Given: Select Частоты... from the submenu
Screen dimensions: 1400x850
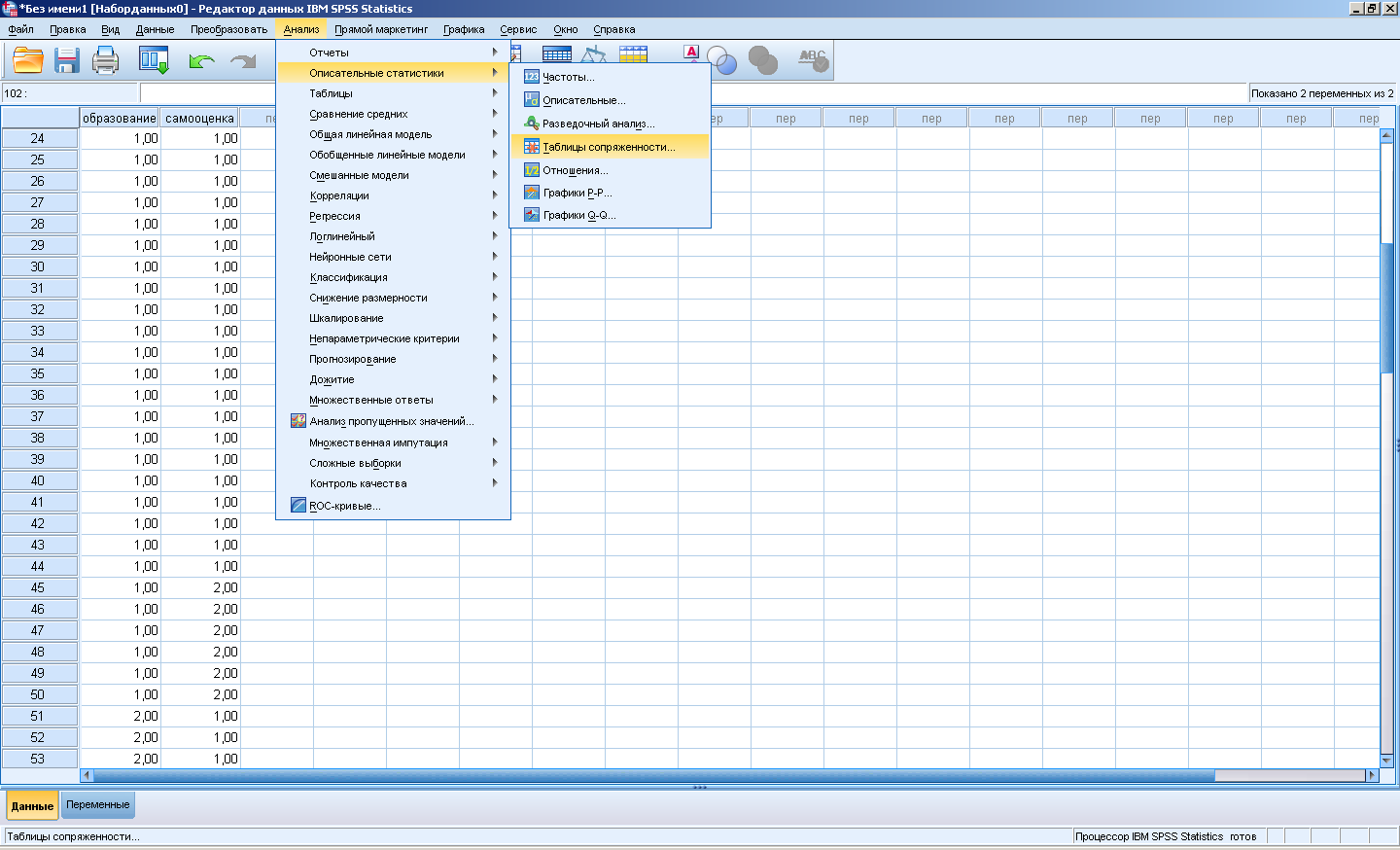Looking at the screenshot, I should [x=611, y=77].
